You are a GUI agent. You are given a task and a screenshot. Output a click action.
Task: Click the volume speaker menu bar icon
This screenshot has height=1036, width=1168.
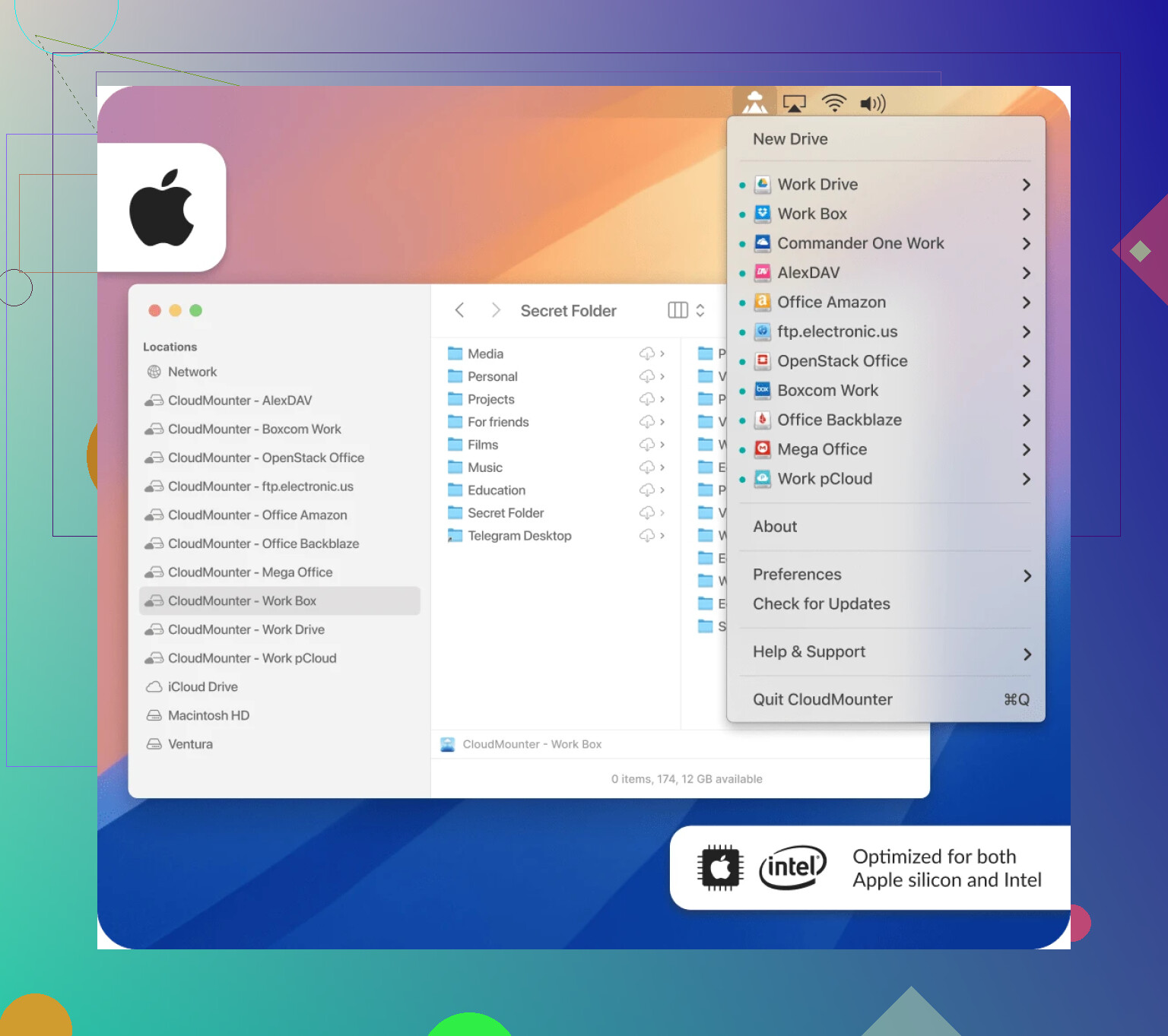(x=872, y=103)
